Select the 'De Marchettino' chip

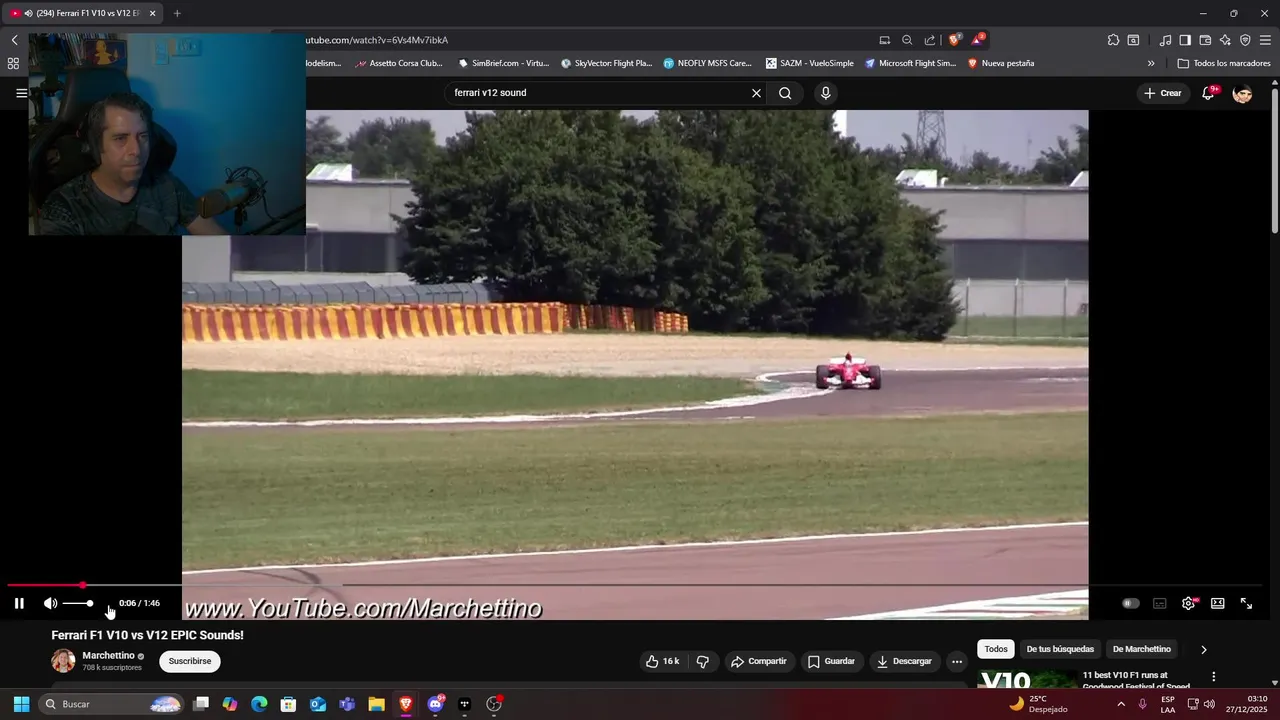[x=1142, y=649]
